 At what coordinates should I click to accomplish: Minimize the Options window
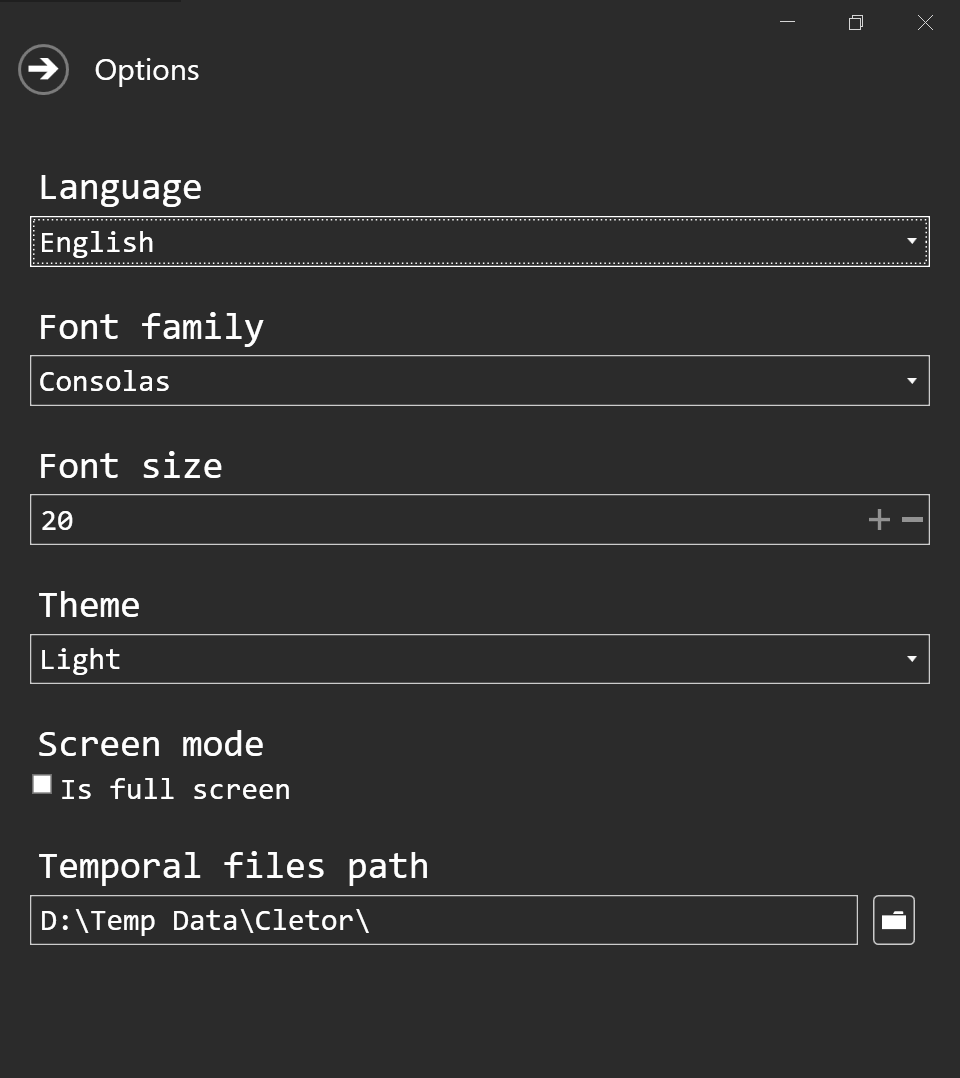pos(787,22)
